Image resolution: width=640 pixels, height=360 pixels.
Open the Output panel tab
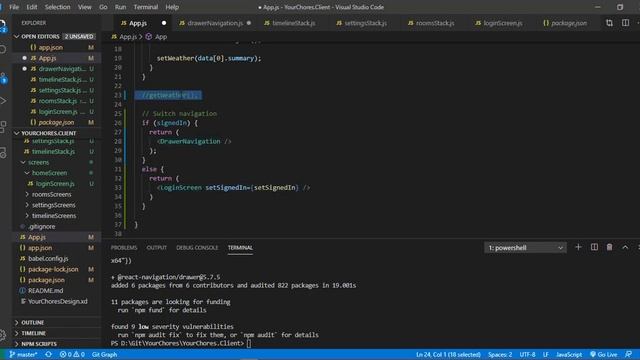tap(157, 247)
